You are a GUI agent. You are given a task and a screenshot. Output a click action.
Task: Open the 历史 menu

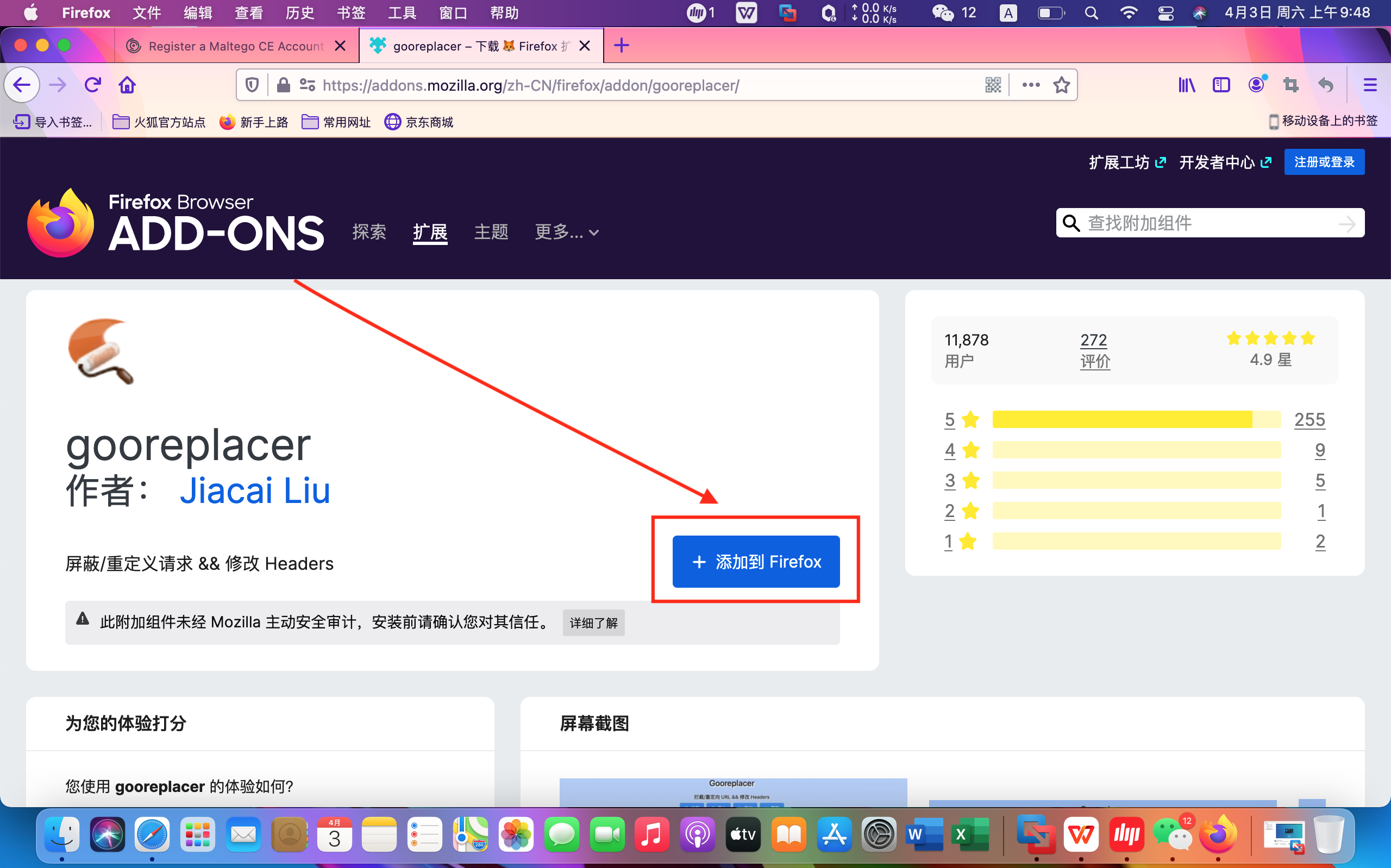tap(300, 12)
